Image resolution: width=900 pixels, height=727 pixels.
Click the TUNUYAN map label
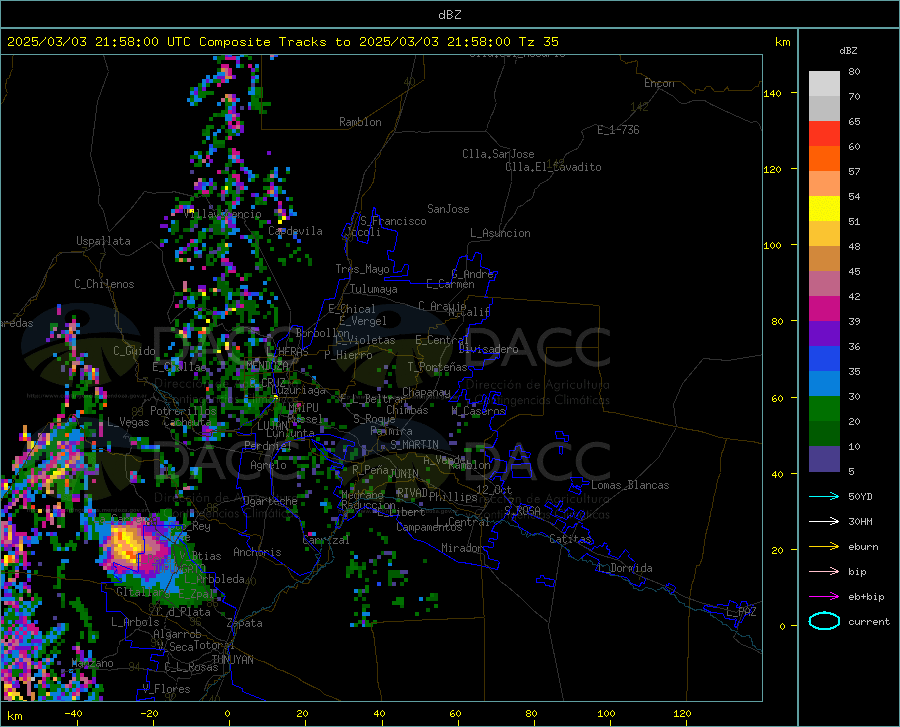232,660
